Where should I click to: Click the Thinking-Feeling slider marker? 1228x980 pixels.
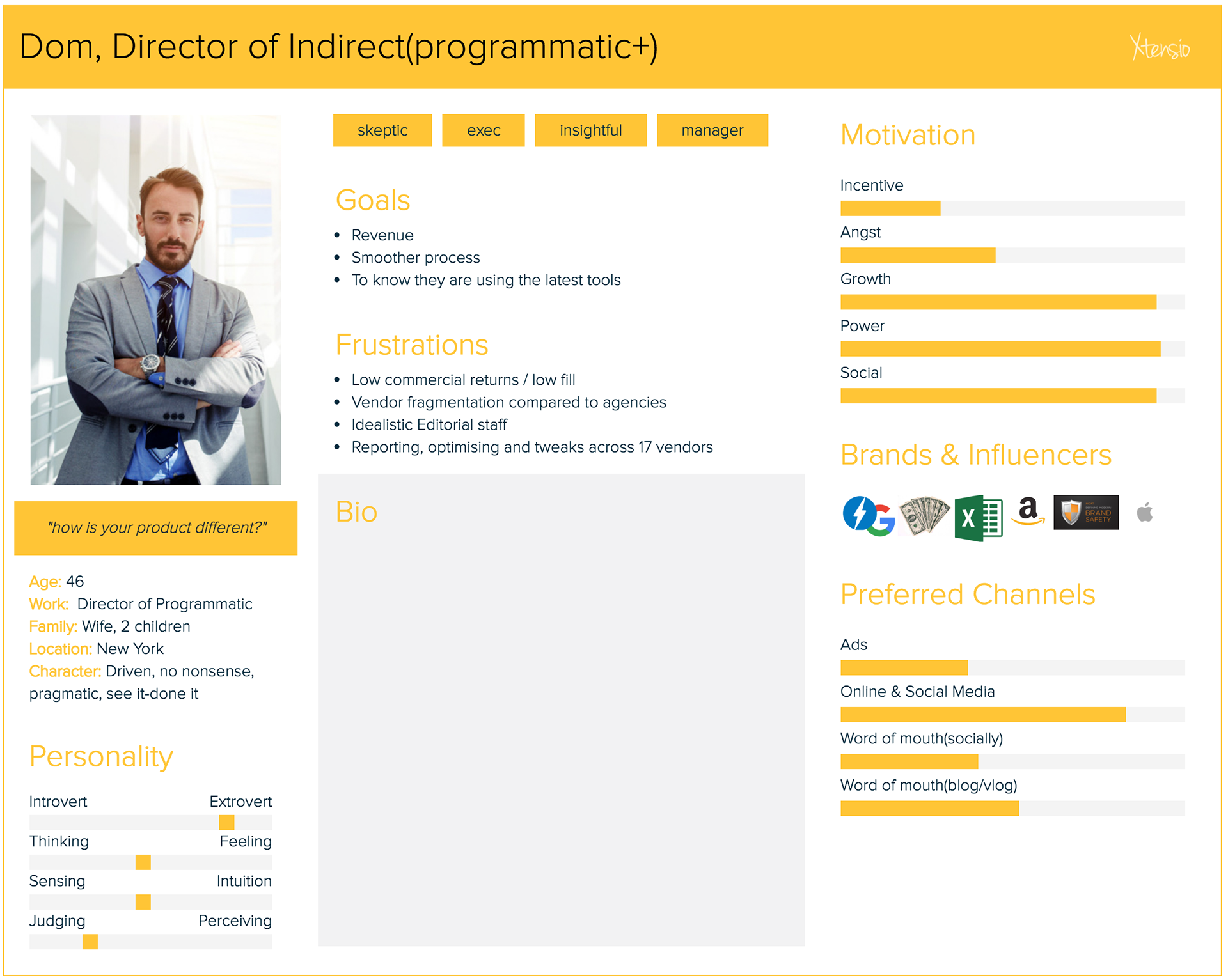tap(143, 862)
